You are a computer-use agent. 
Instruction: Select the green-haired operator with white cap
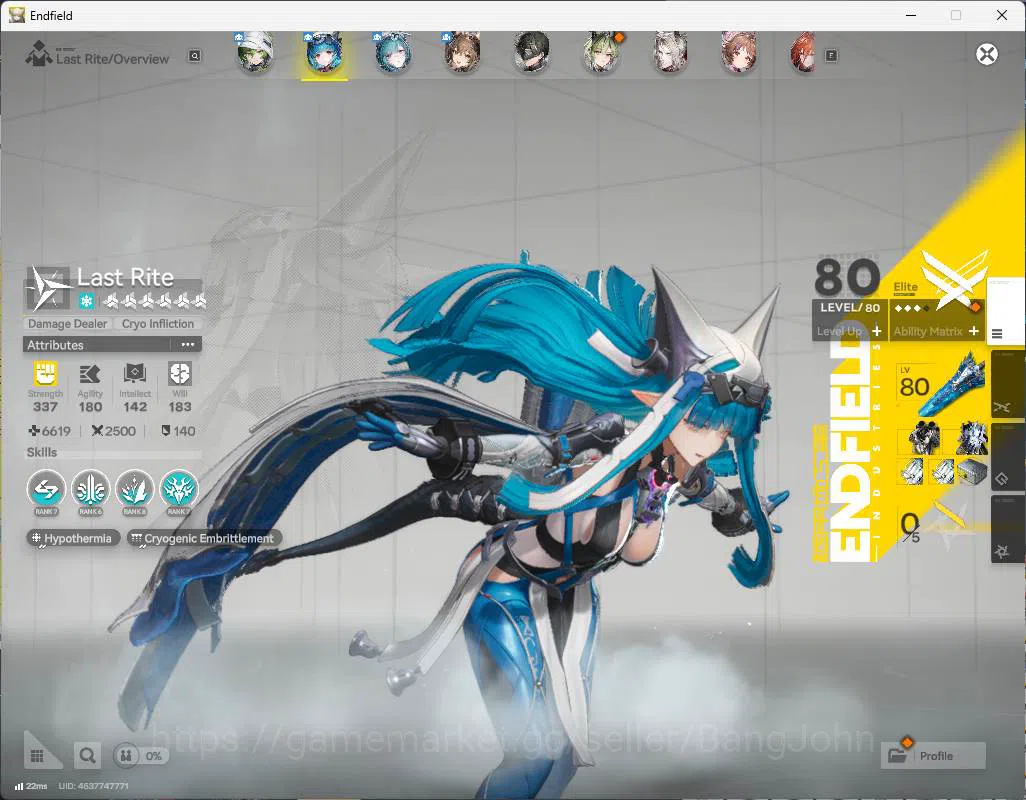point(255,52)
